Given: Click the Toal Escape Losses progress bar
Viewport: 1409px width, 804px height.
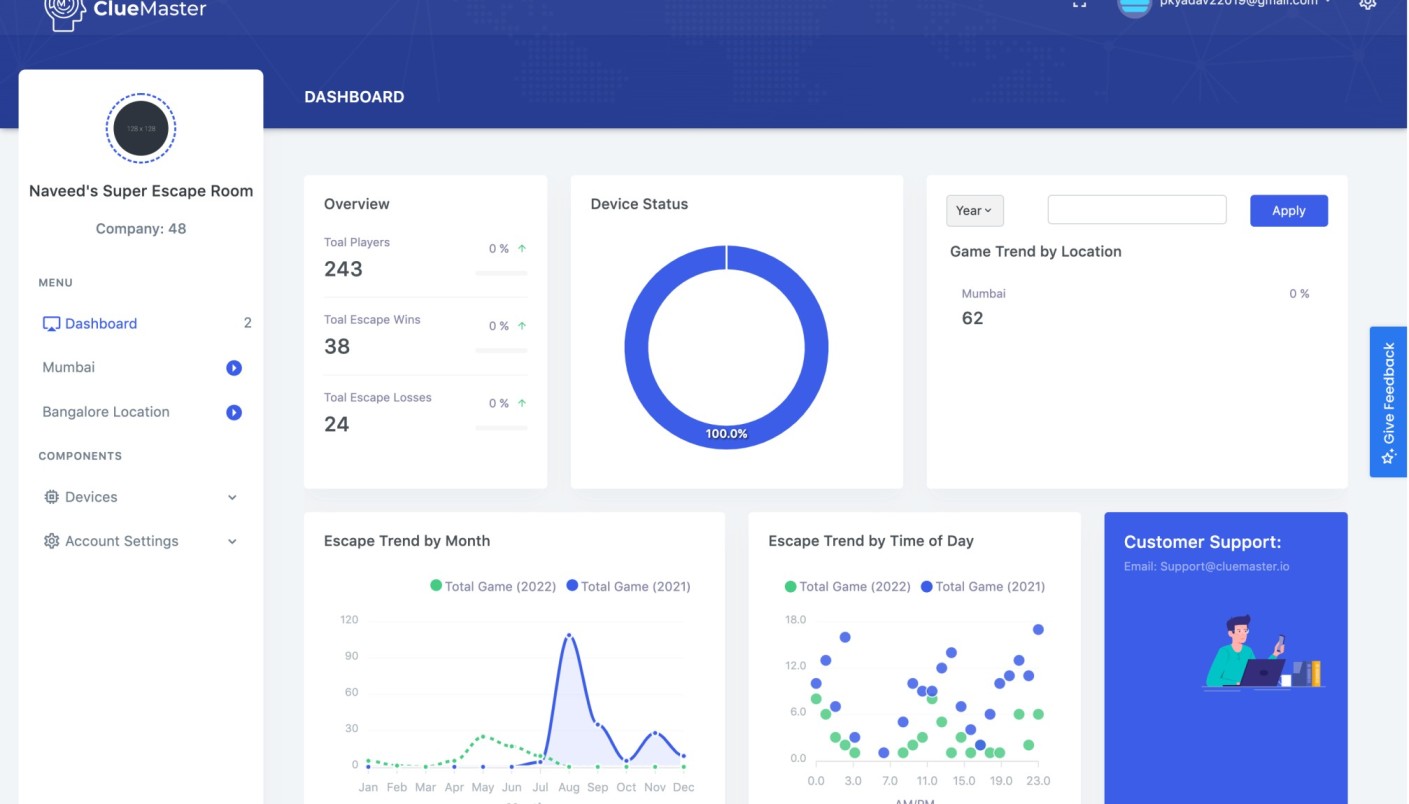Looking at the screenshot, I should tap(501, 428).
